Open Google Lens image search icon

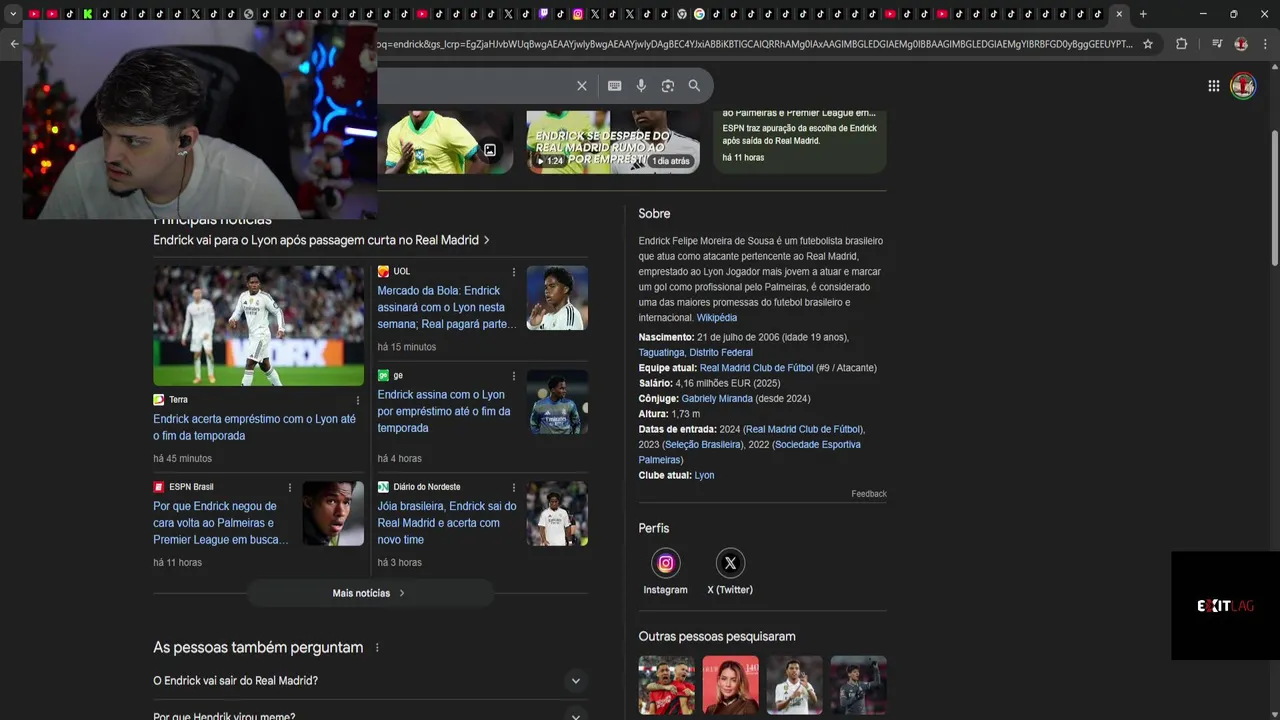pyautogui.click(x=668, y=86)
